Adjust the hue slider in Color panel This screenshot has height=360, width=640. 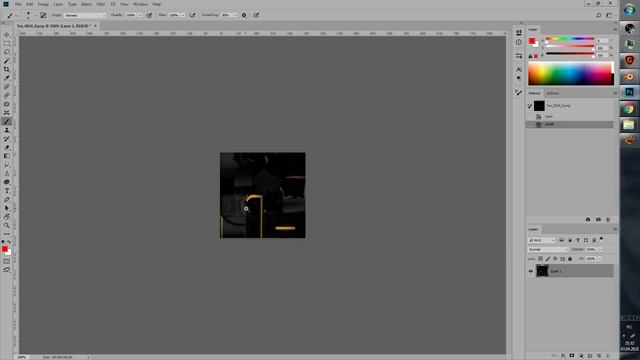570,39
